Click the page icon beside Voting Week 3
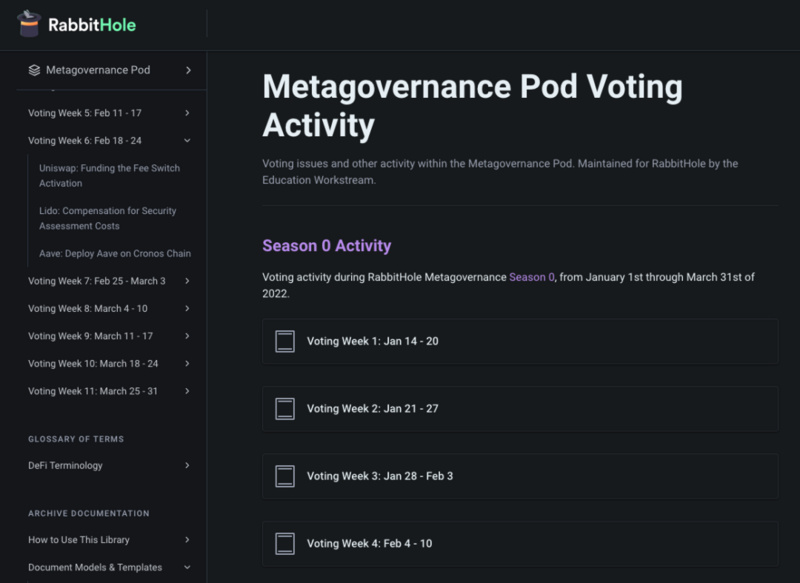 [285, 476]
